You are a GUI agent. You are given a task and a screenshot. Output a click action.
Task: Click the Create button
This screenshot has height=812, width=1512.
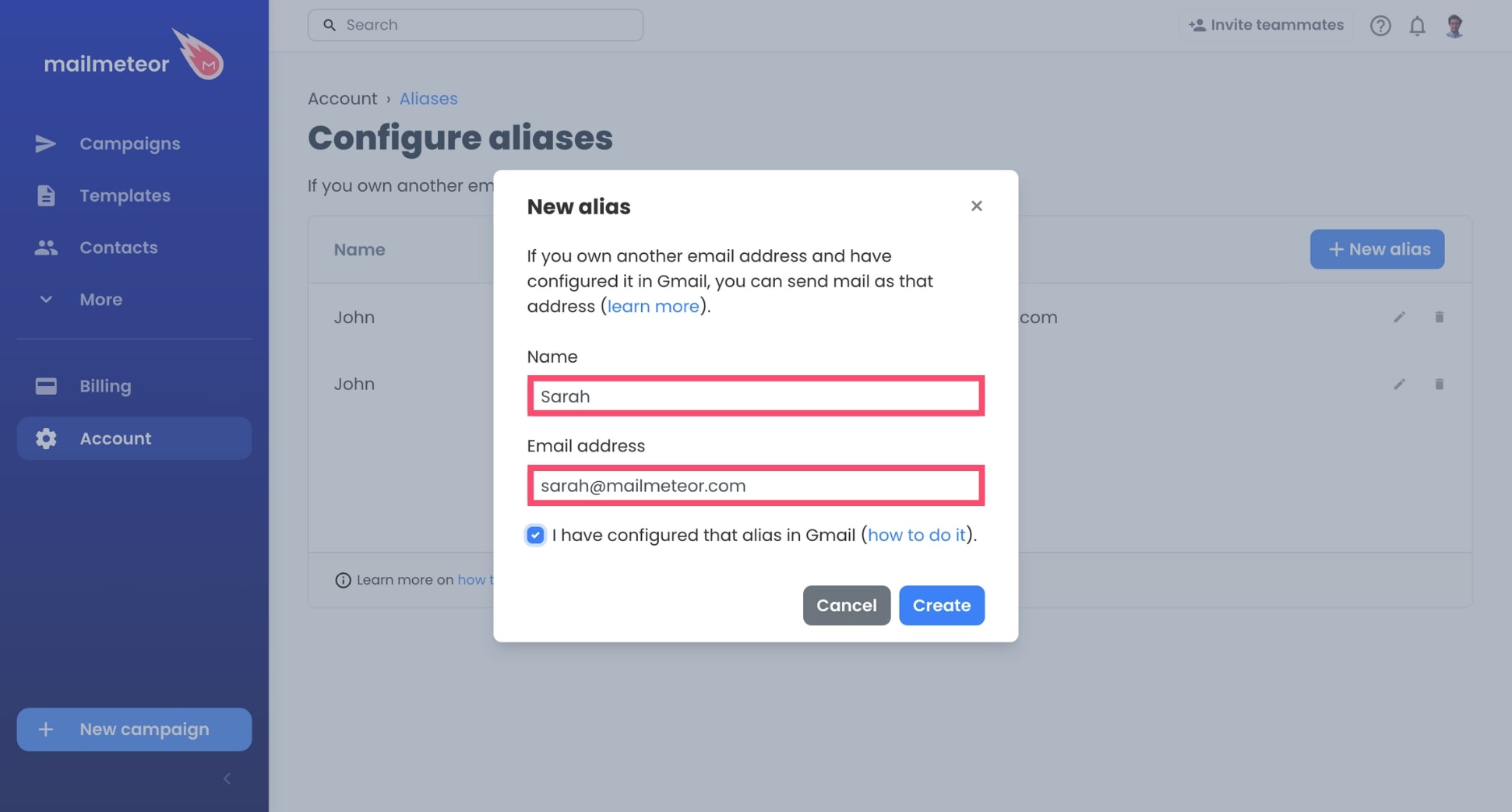pos(941,605)
